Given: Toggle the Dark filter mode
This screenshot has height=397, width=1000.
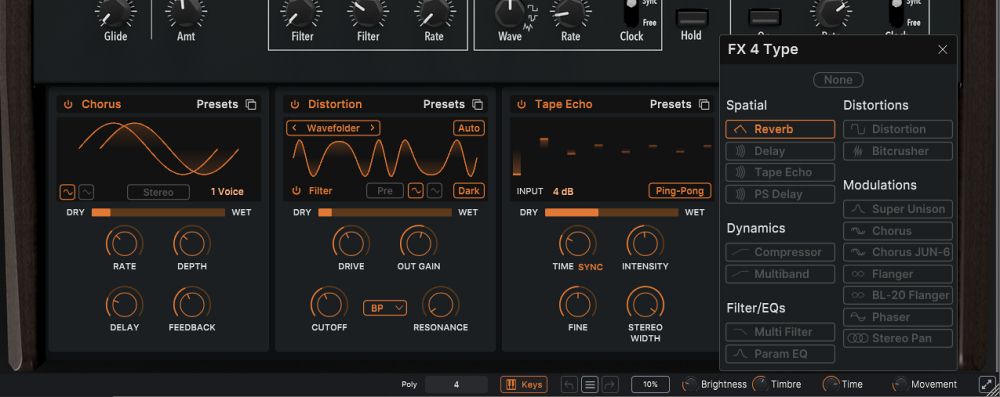Looking at the screenshot, I should 469,191.
